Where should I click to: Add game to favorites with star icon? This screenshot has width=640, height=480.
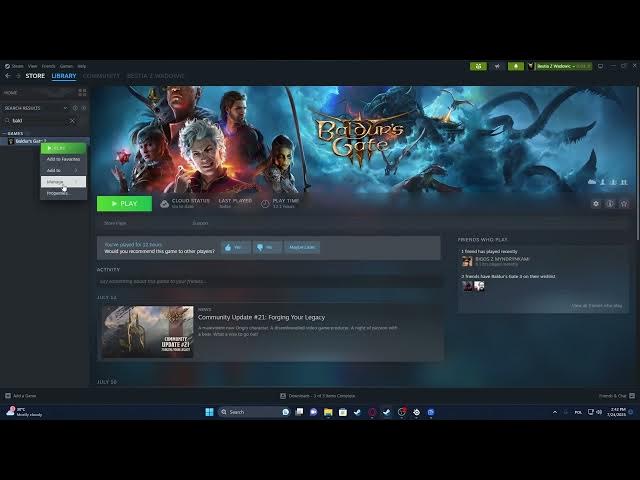[624, 204]
